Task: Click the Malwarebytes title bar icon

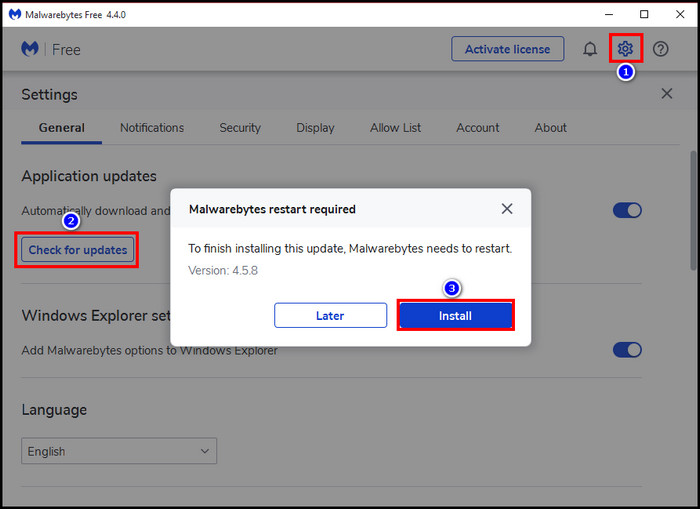Action: (15, 14)
